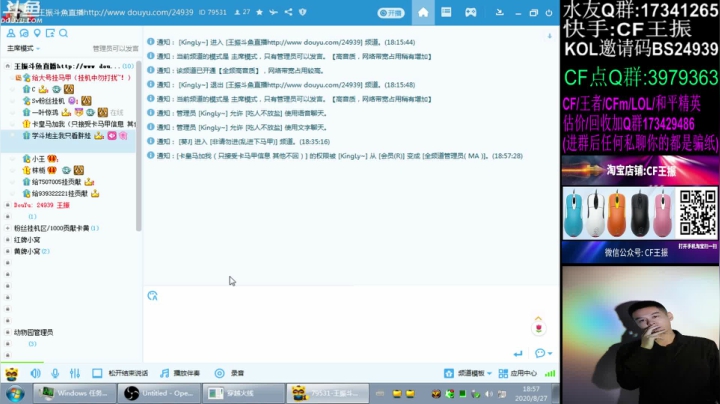This screenshot has height=404, width=720.
Task: Expand the 红牌小窝 channel
Action: (7, 240)
